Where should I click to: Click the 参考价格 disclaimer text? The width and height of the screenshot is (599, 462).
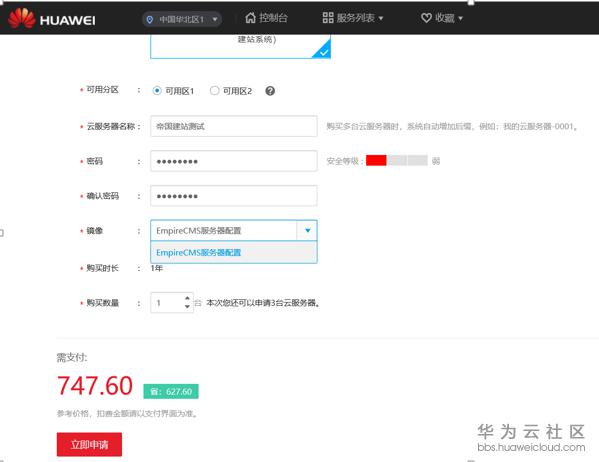pyautogui.click(x=127, y=413)
